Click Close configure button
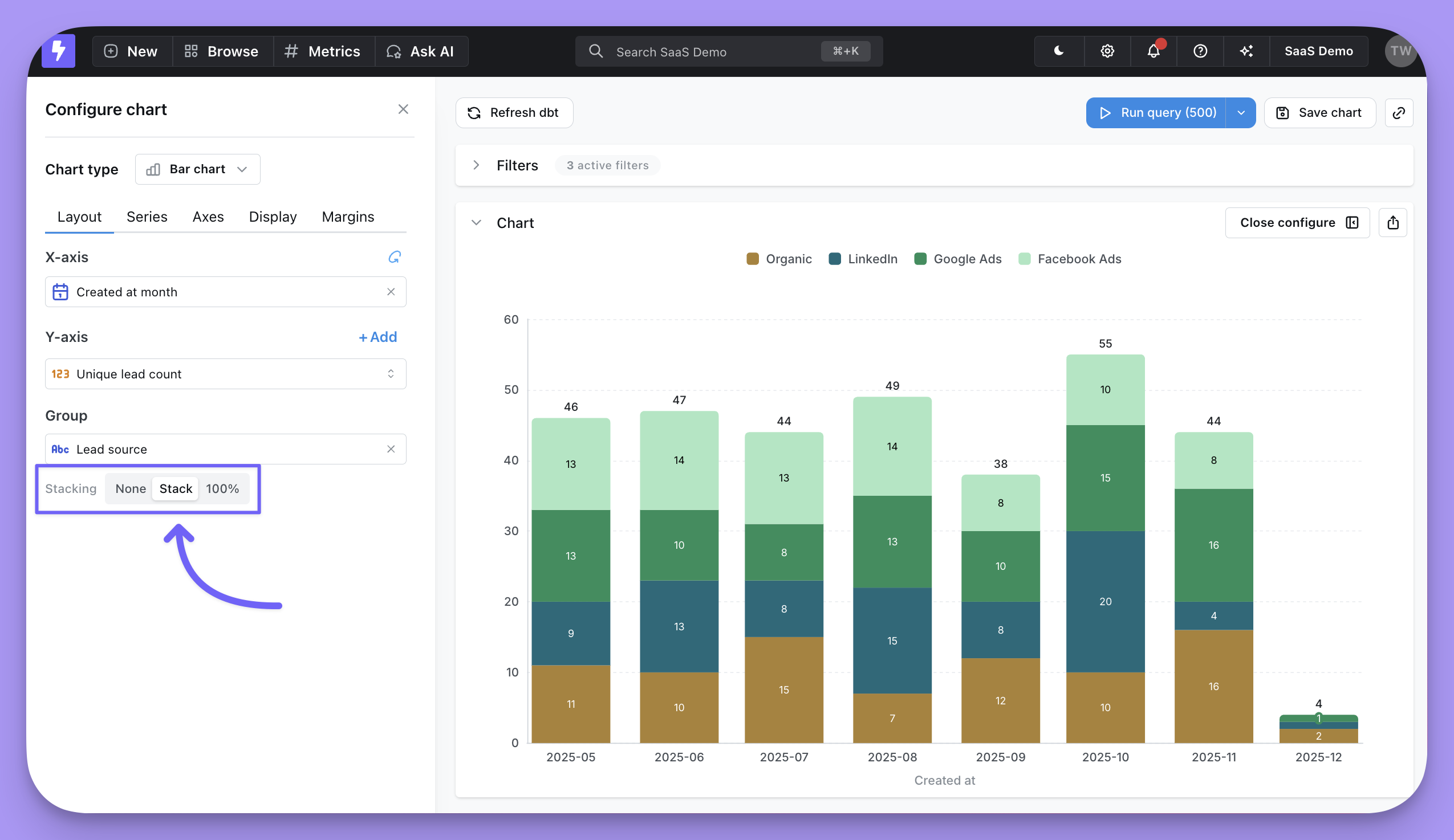 tap(1297, 223)
